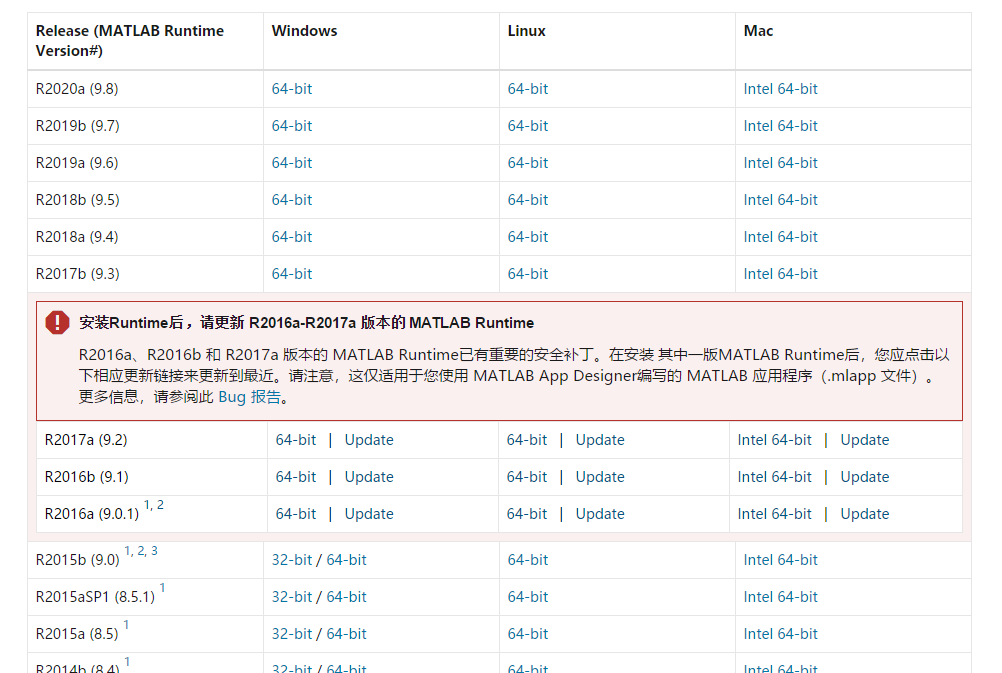Download the R2017b Mac Intel 64-bit runtime
The image size is (1002, 673).
click(780, 273)
